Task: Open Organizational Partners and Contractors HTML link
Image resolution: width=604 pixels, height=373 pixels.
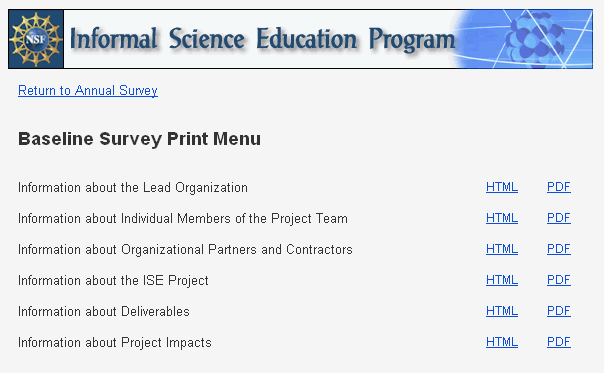Action: pyautogui.click(x=502, y=249)
